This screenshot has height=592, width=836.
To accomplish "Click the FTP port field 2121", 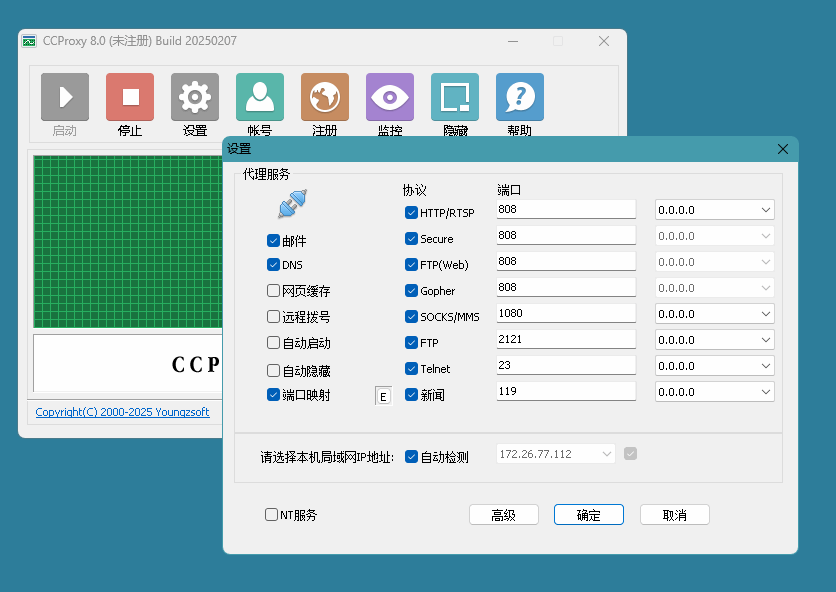I will [x=566, y=339].
